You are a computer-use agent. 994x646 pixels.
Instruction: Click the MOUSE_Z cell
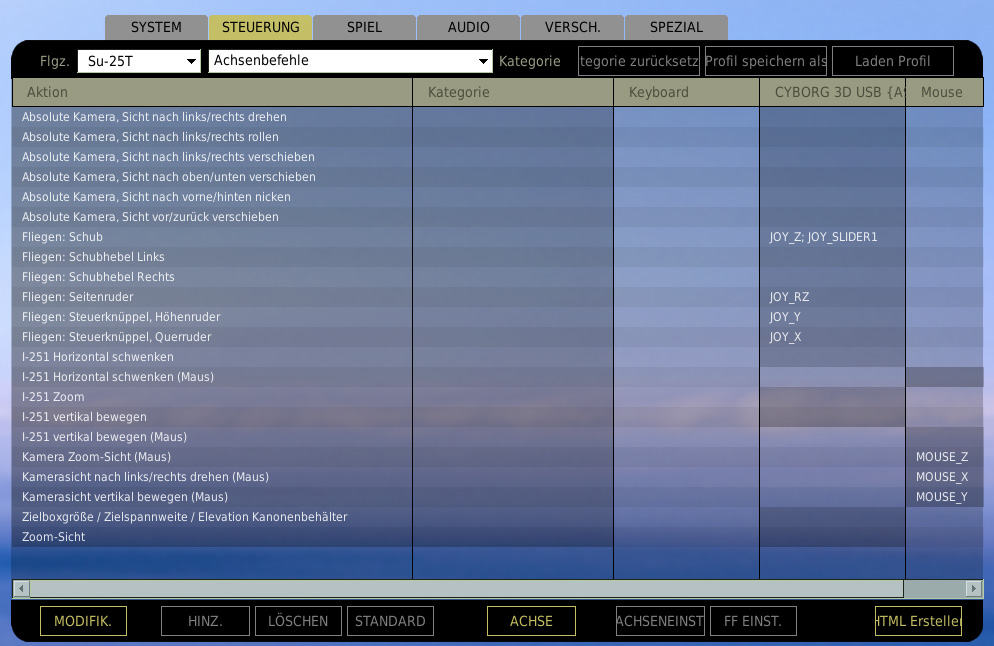945,456
